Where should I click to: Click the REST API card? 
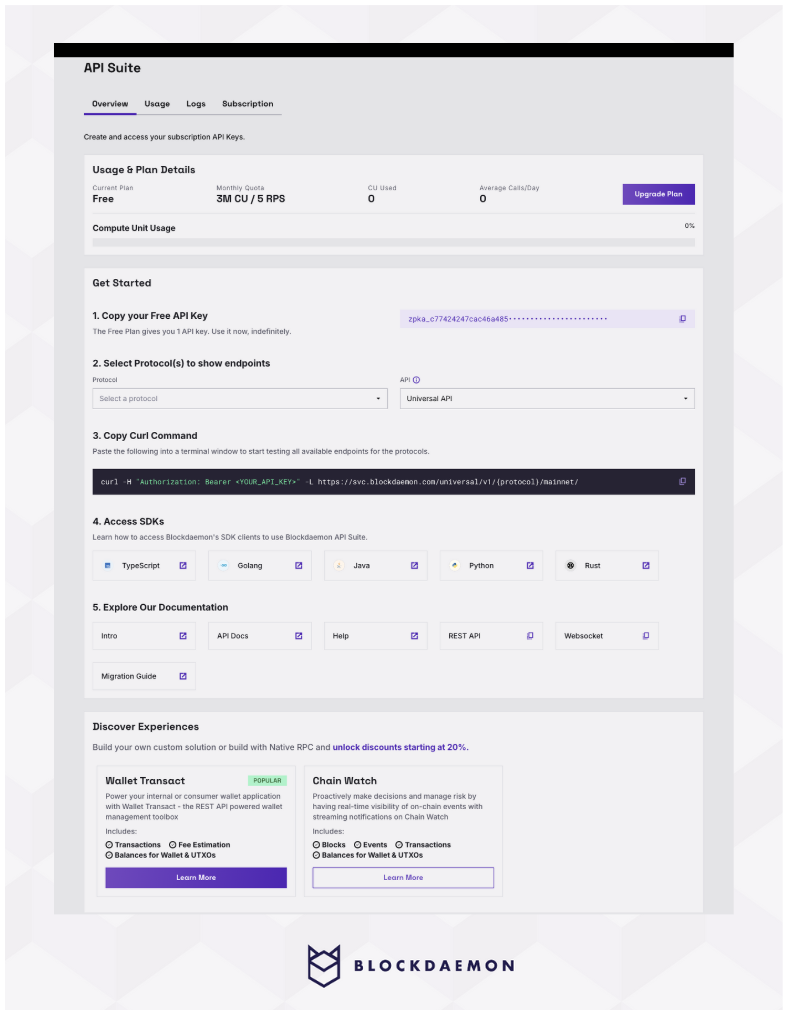coord(491,636)
